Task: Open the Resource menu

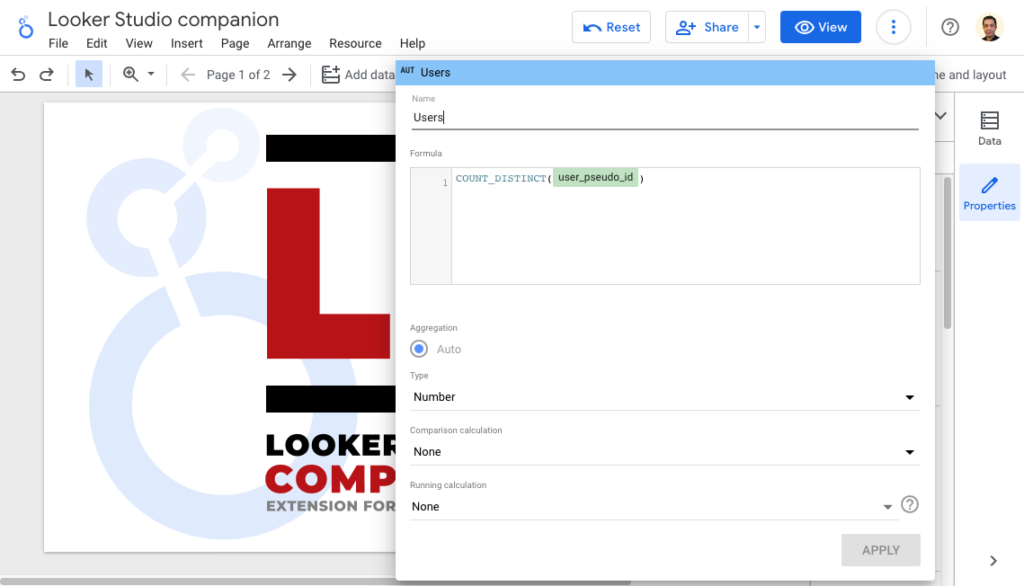Action: coord(355,43)
